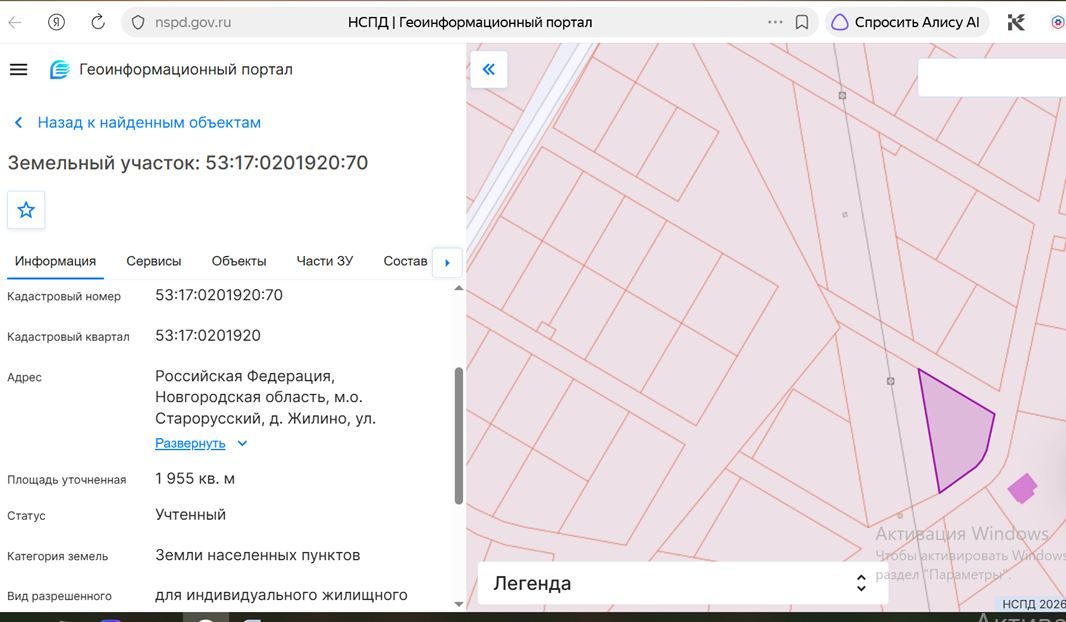Screen dimensions: 1066x622
Task: Click the area value 1 955 кв. м
Action: tap(195, 479)
